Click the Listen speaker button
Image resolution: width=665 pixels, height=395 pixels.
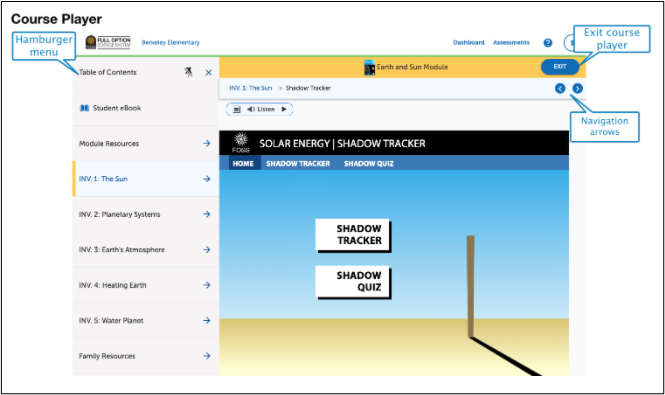(261, 109)
